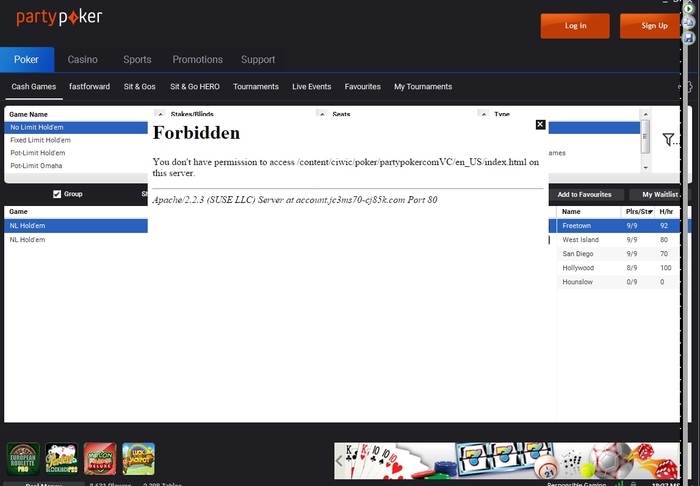Viewport: 700px width, 486px height.
Task: Click the Type list scroll-up arrow
Action: [x=645, y=114]
